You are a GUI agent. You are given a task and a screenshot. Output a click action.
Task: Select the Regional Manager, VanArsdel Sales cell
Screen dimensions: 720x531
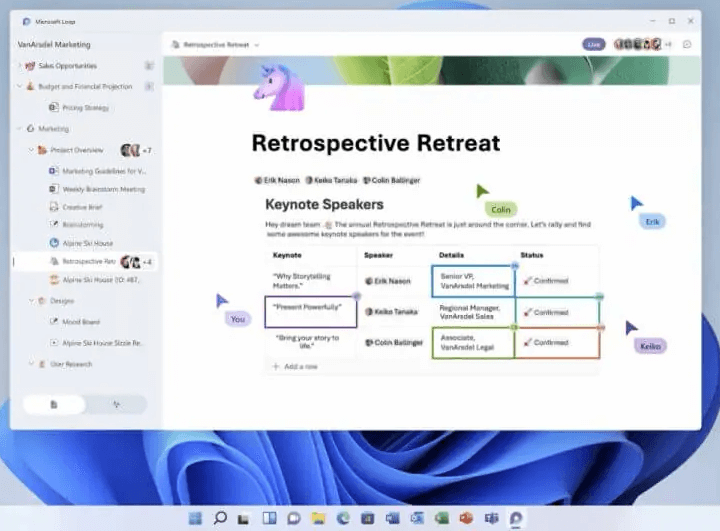[473, 312]
